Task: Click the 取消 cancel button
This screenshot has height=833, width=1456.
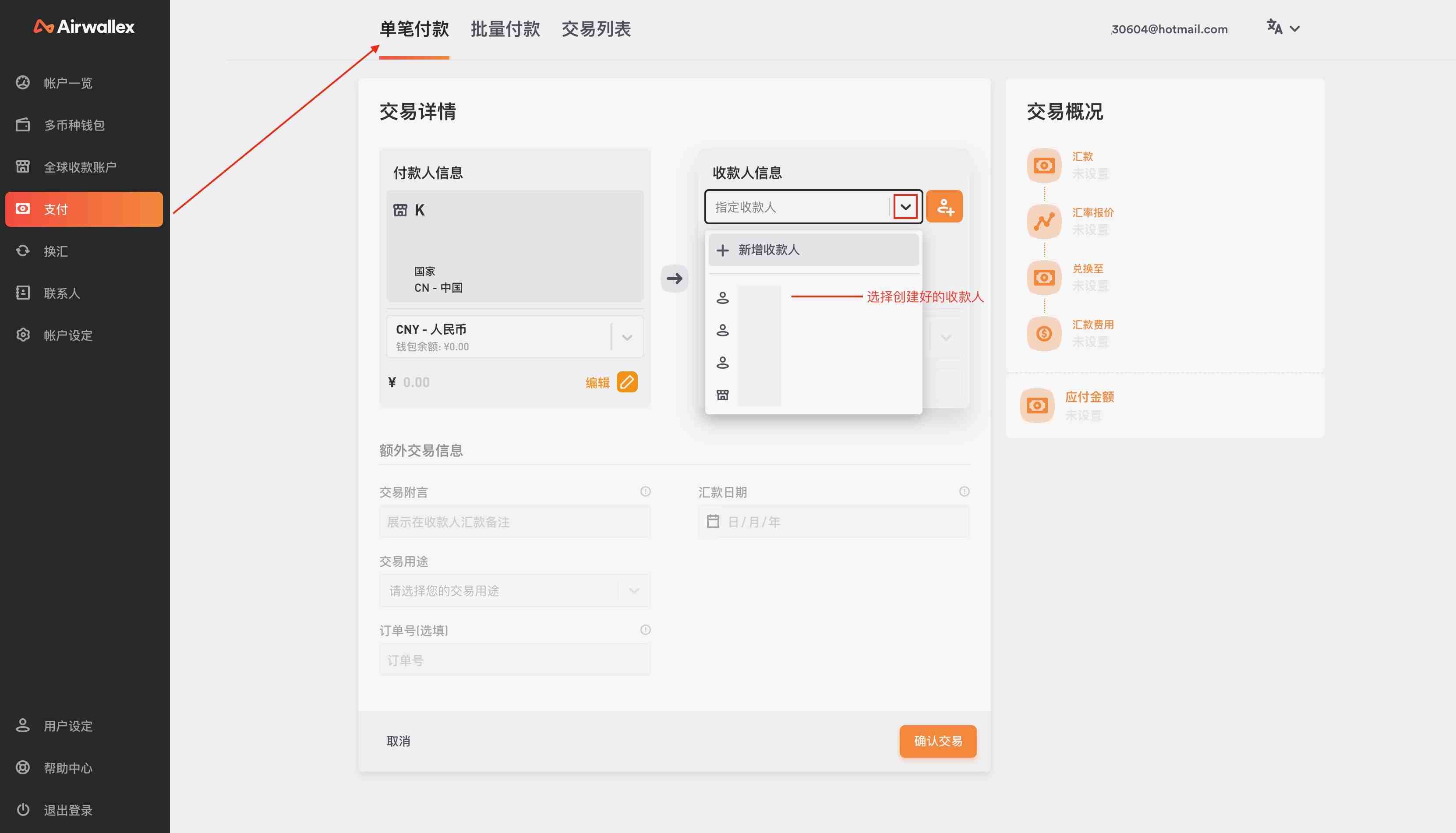Action: (398, 741)
